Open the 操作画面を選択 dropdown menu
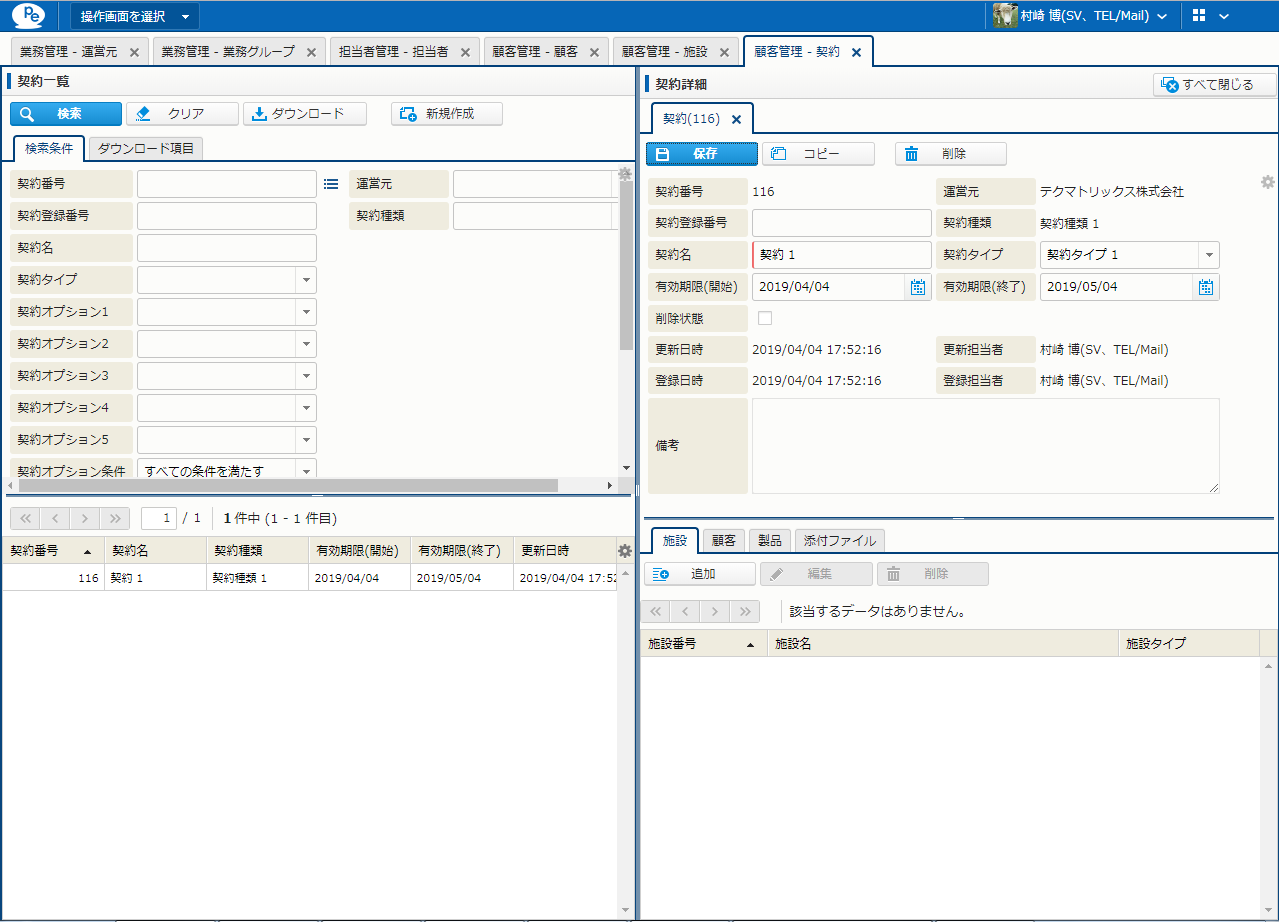Image resolution: width=1279 pixels, height=922 pixels. [x=135, y=16]
